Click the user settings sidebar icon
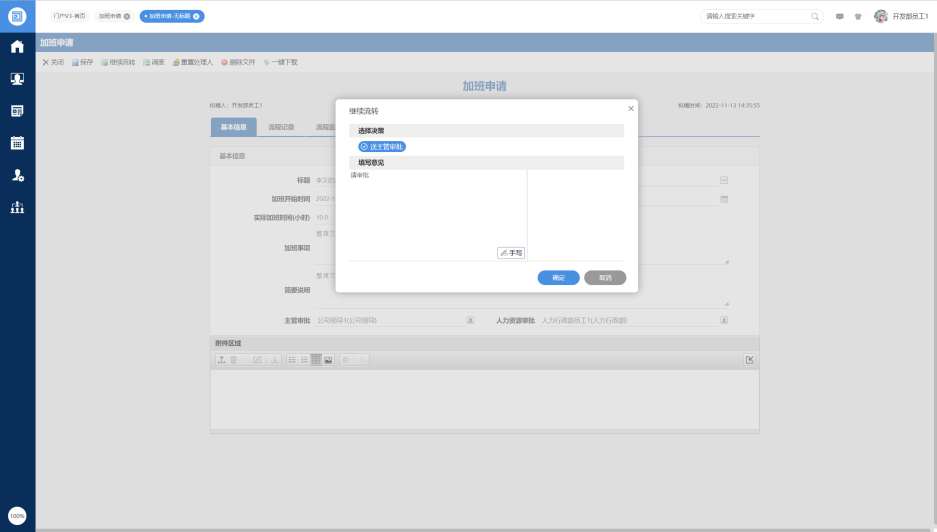The width and height of the screenshot is (937, 532). click(17, 175)
